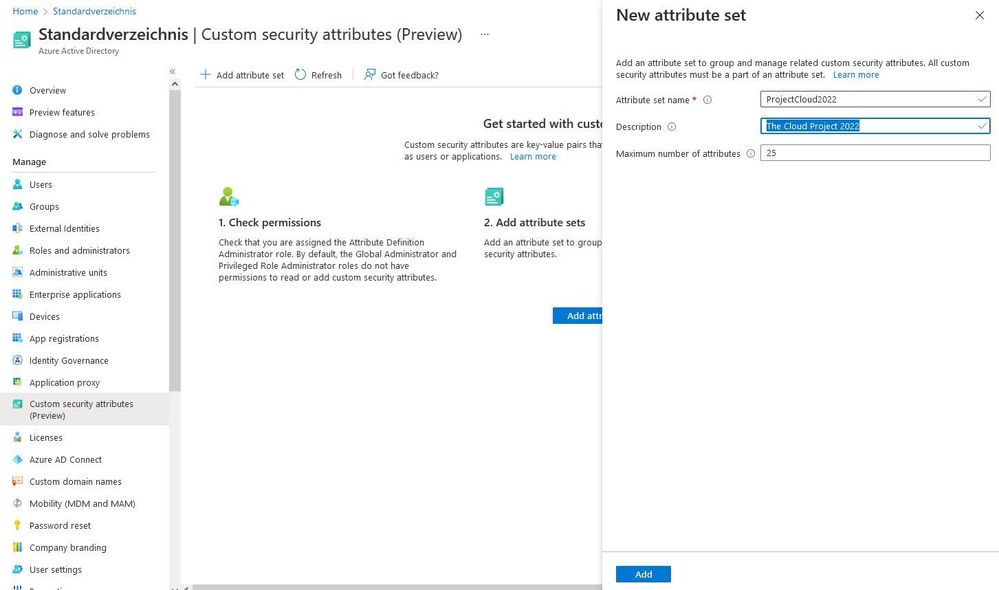The image size is (999, 590).
Task: Click the Administrative units icon
Action: click(17, 272)
